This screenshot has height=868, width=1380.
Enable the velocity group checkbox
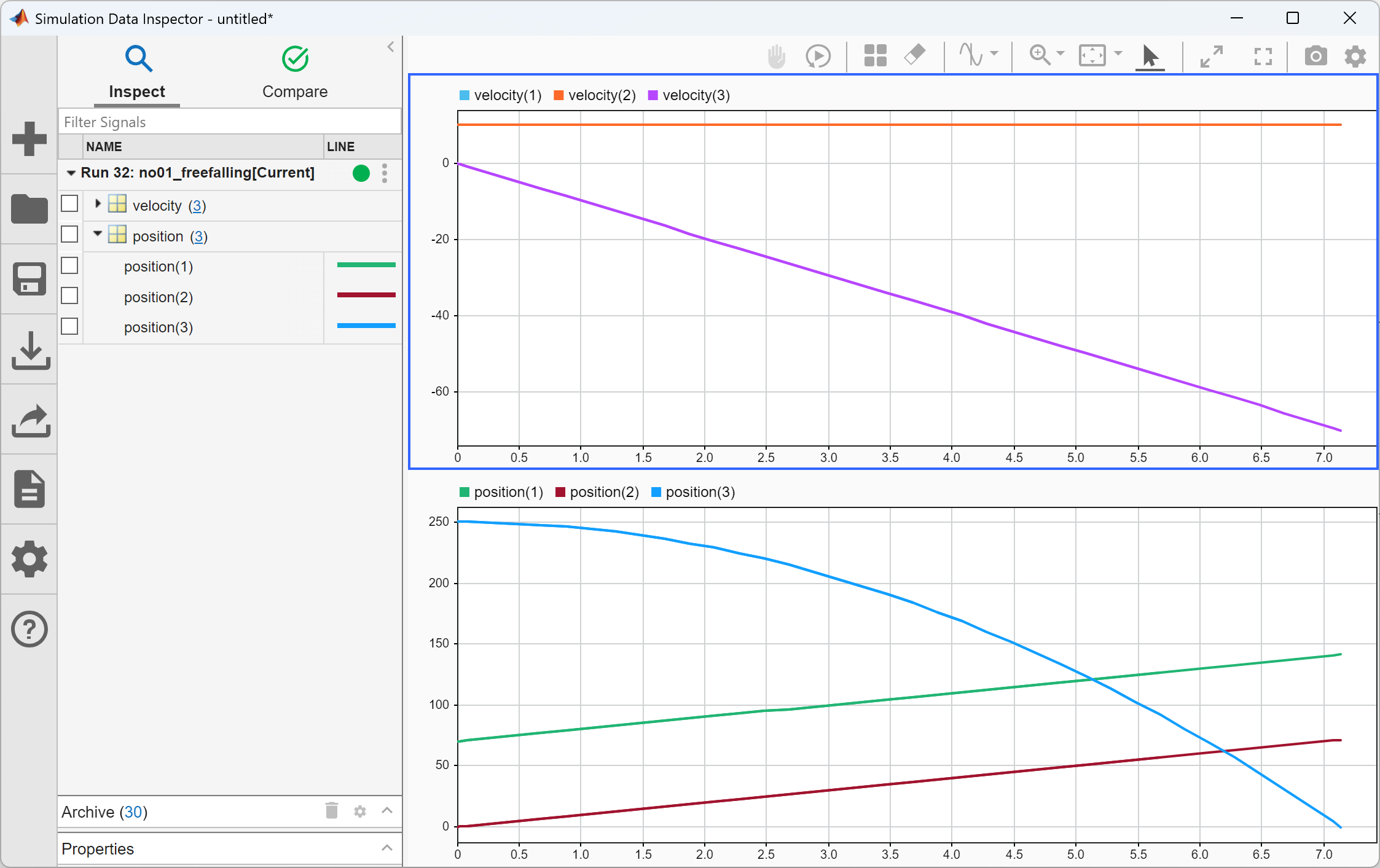tap(70, 204)
